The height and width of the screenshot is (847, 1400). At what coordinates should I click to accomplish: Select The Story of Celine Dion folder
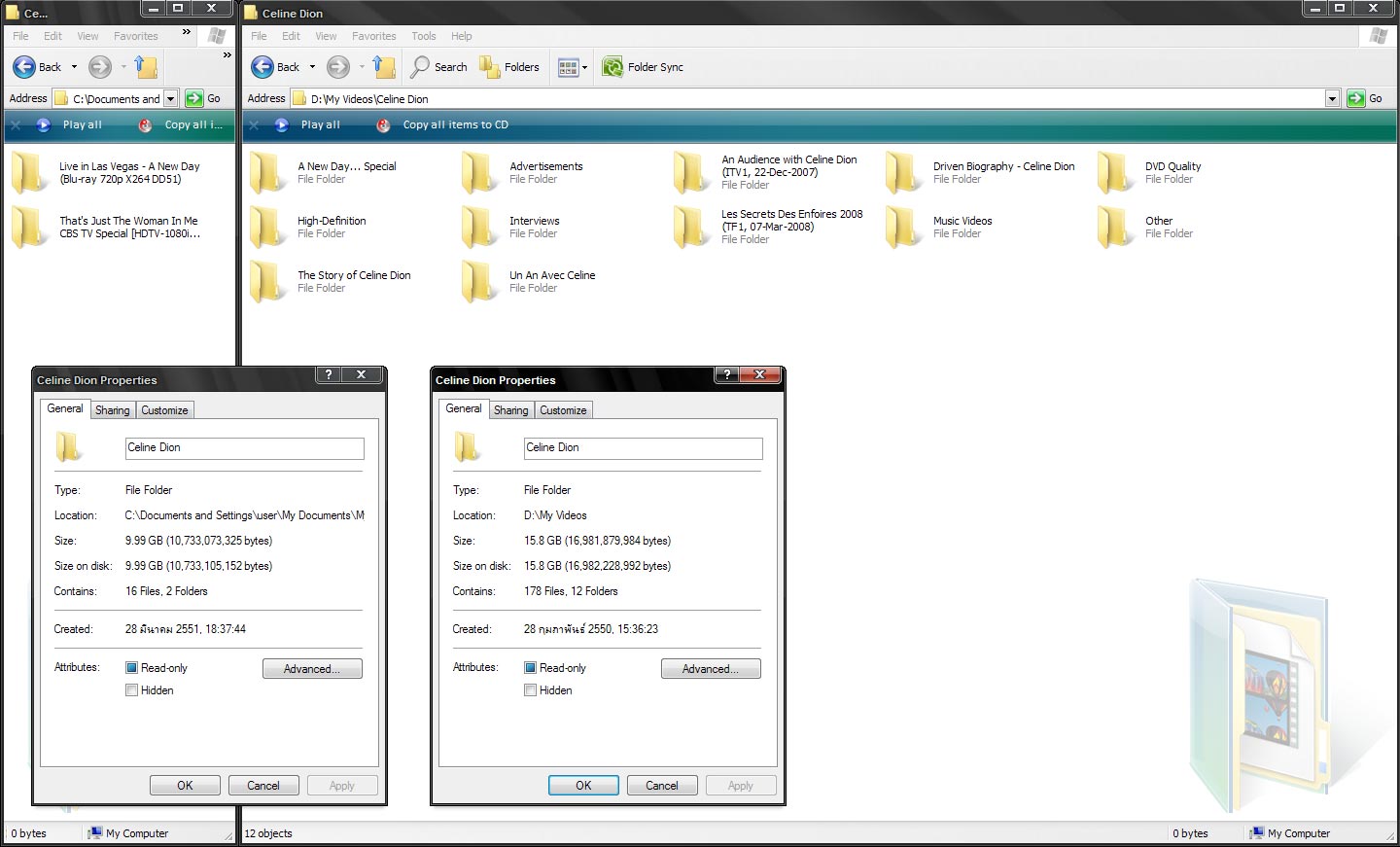331,281
